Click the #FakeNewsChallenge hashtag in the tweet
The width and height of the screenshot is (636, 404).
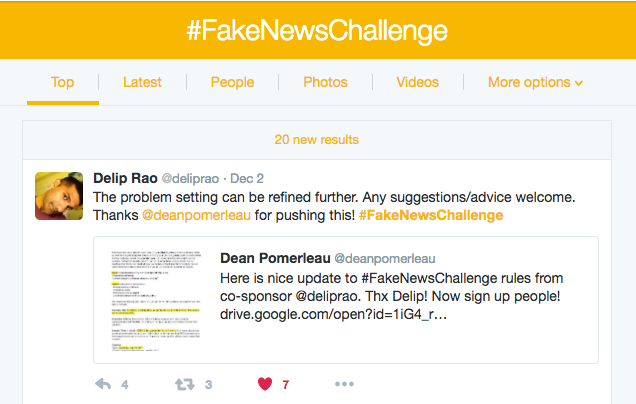point(431,215)
